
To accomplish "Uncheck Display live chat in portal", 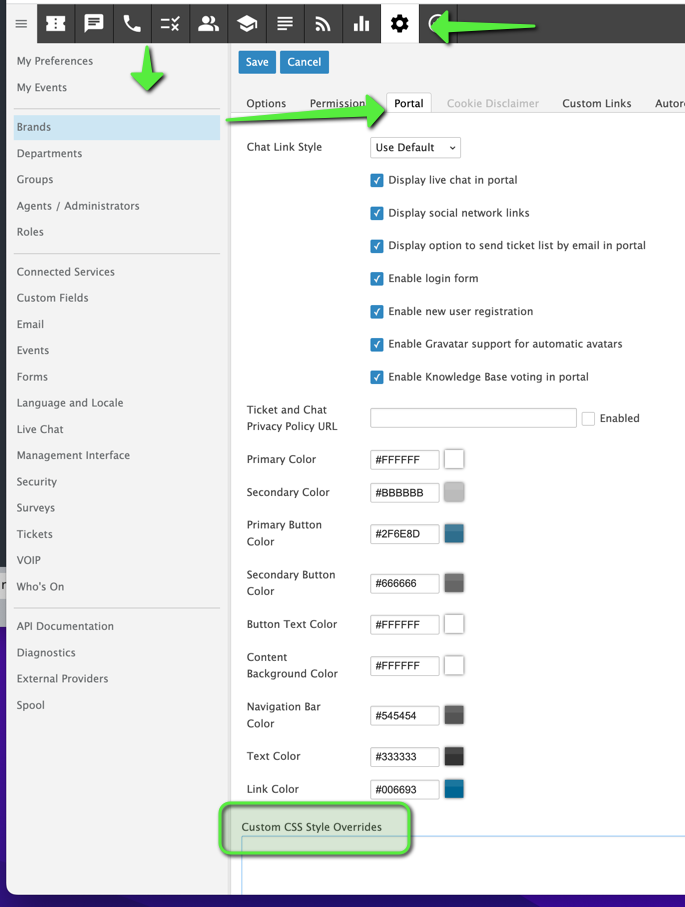I will coord(377,181).
